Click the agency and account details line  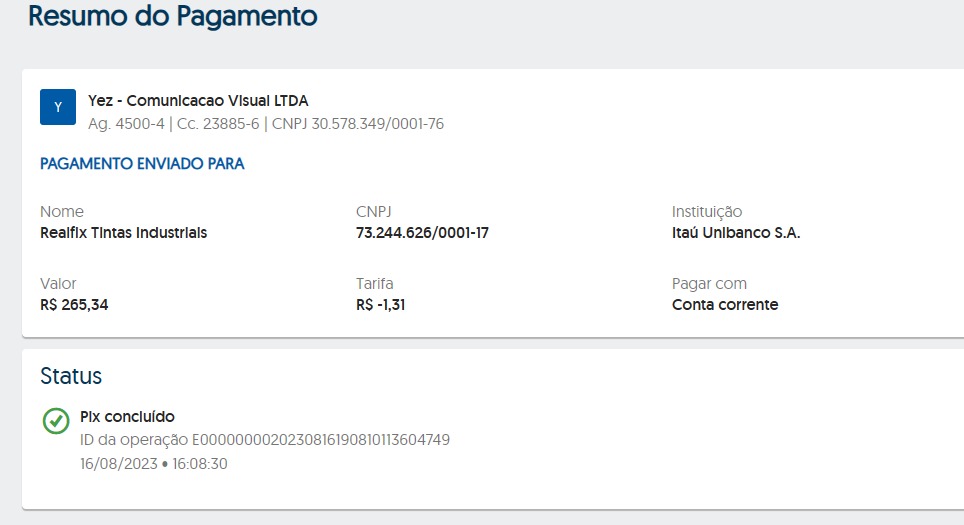pos(266,124)
